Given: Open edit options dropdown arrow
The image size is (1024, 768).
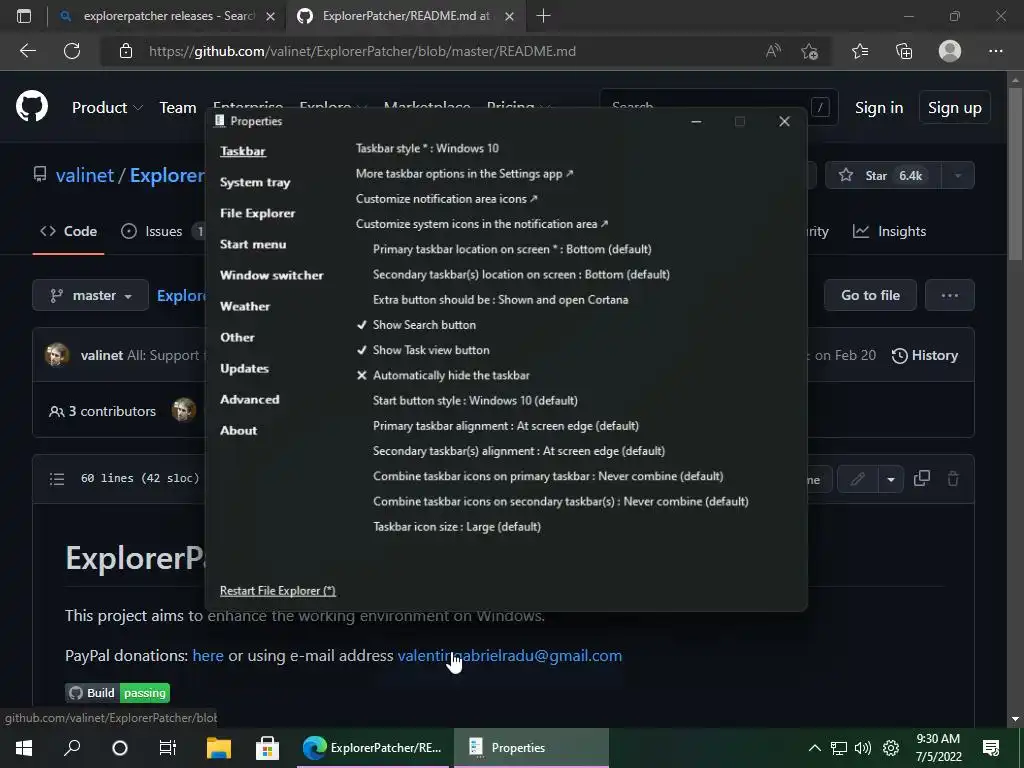Looking at the screenshot, I should [x=891, y=479].
